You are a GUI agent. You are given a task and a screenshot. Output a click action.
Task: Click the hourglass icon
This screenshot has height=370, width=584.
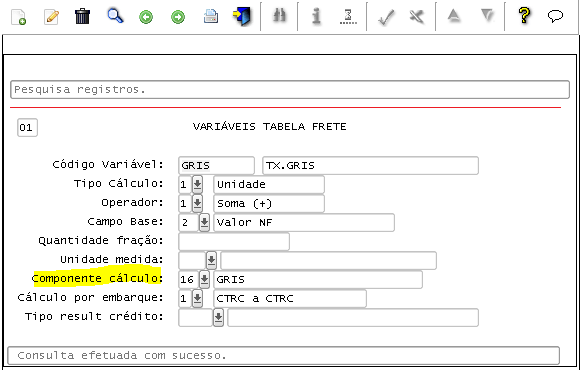pyautogui.click(x=348, y=17)
